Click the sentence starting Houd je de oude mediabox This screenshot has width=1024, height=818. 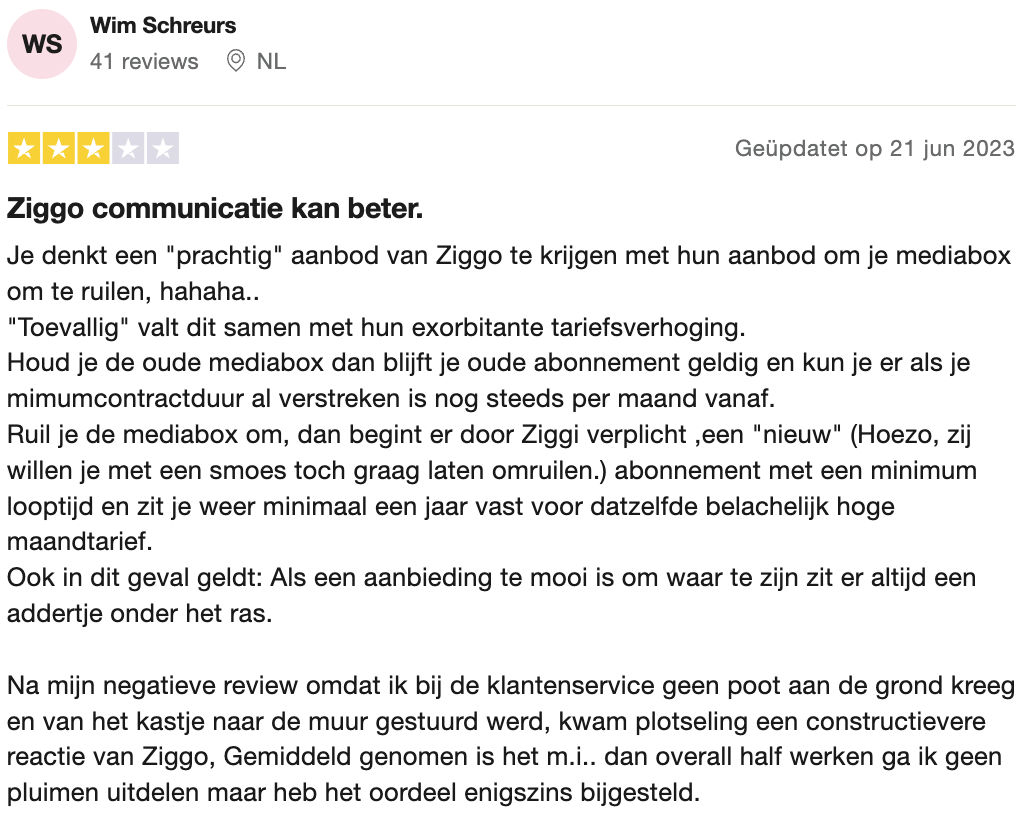pyautogui.click(x=488, y=381)
